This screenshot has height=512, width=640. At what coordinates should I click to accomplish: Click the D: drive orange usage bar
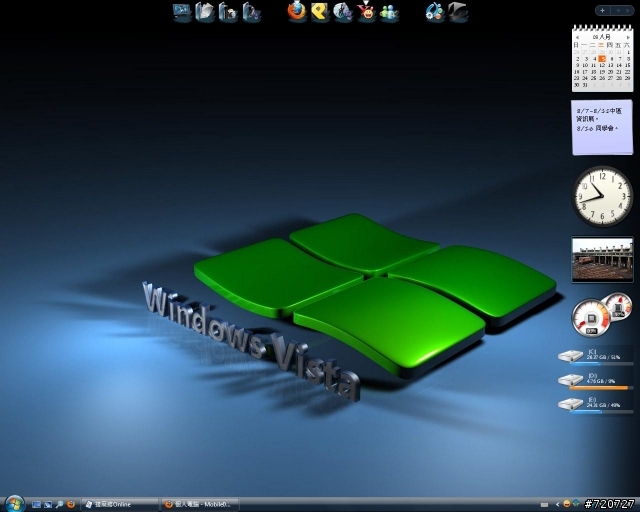602,388
